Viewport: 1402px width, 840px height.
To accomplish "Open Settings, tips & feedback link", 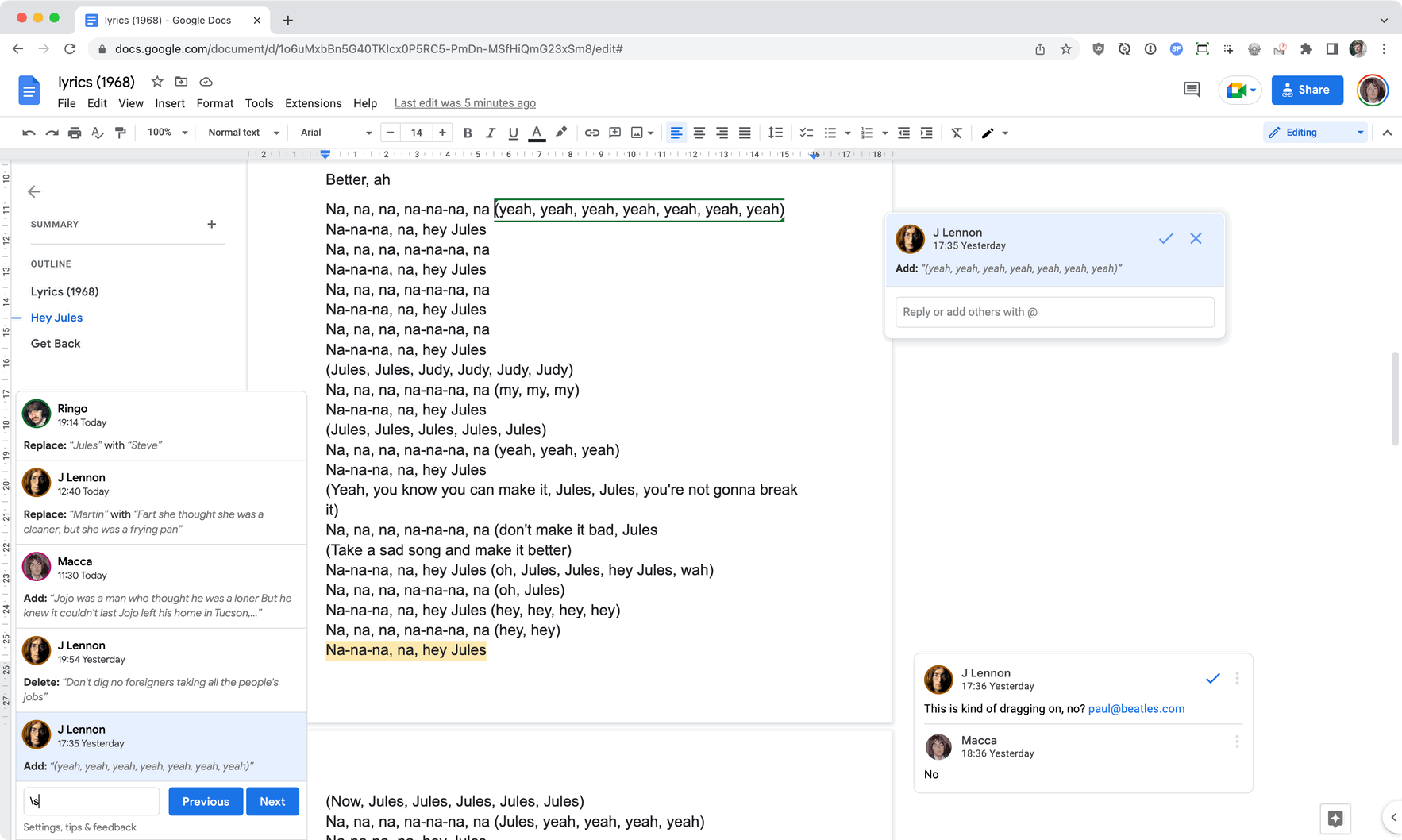I will pyautogui.click(x=79, y=827).
